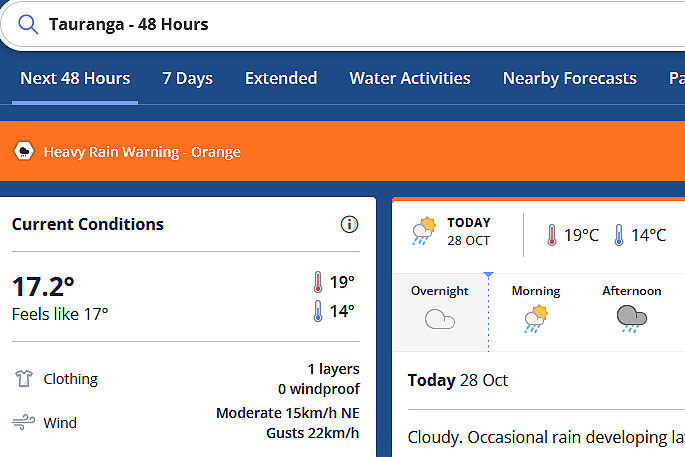Select the Afternoon rain cloud icon
Viewport: 685px width, 457px height.
click(632, 319)
